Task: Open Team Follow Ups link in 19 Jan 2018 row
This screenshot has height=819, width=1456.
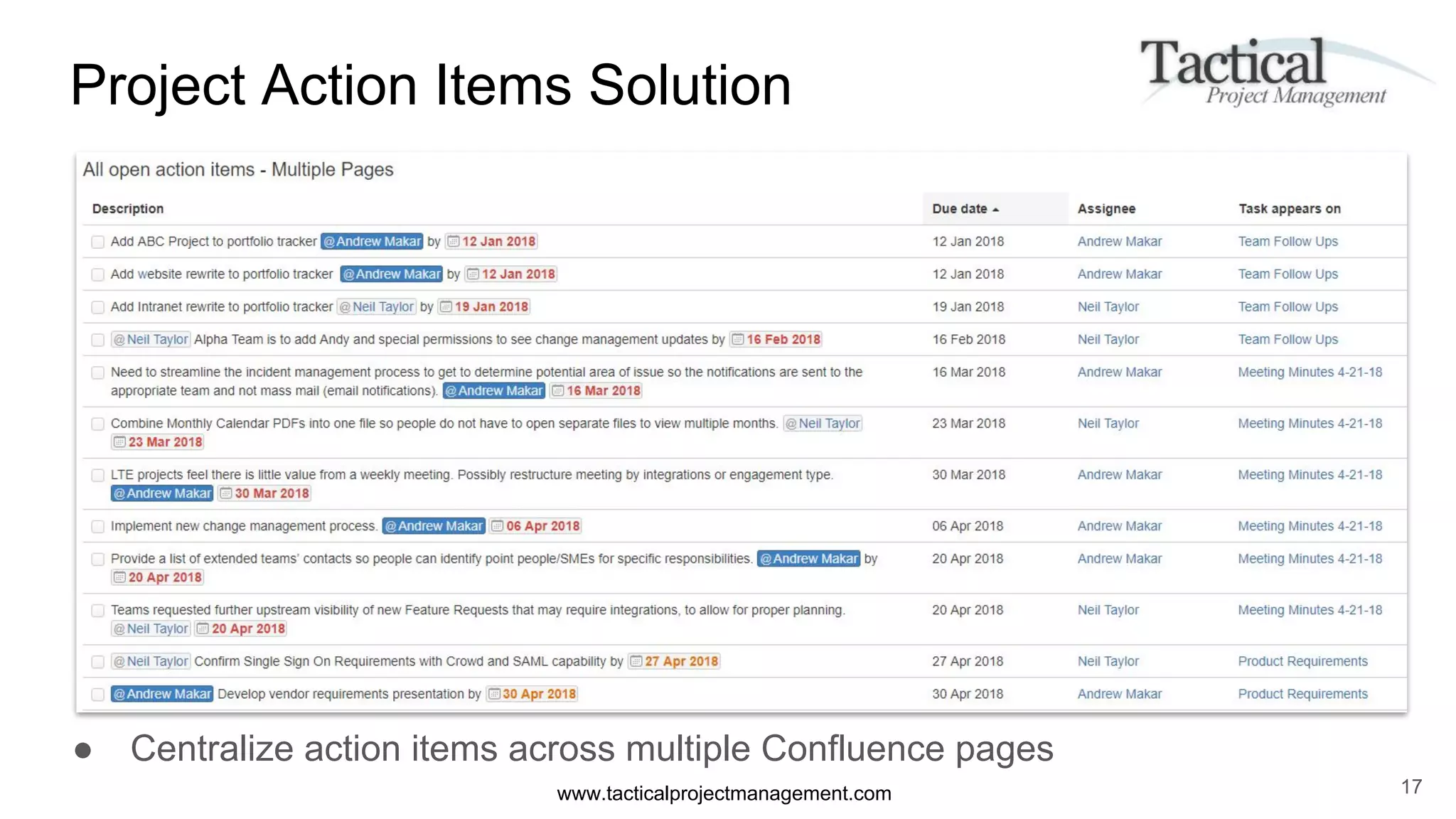Action: tap(1288, 307)
